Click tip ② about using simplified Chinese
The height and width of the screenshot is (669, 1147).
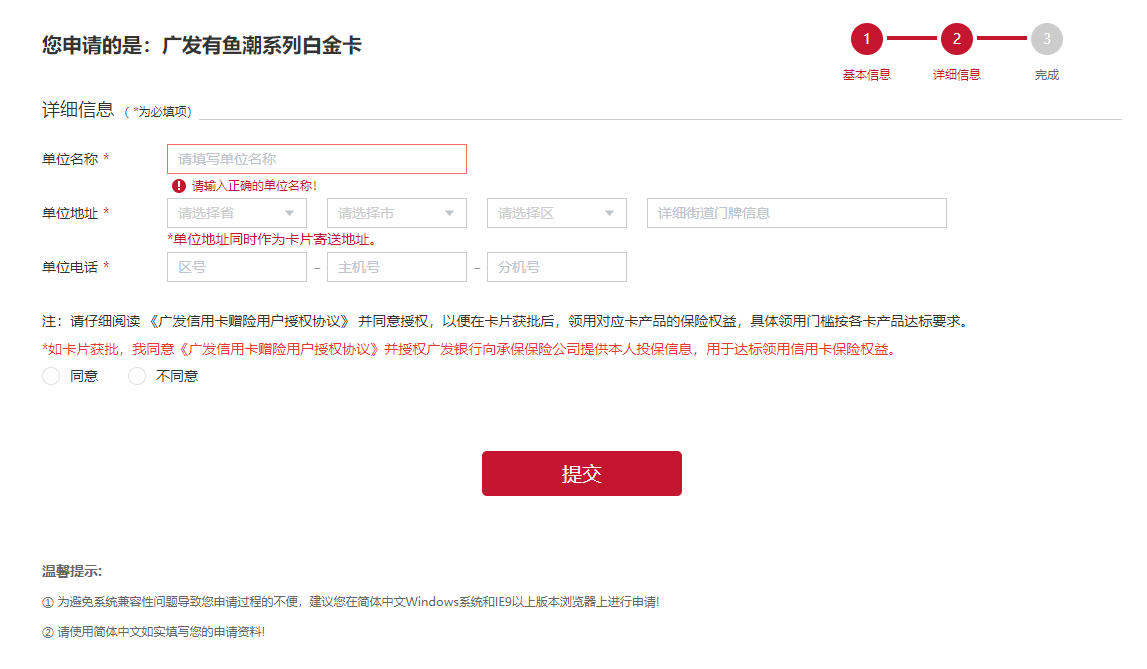[154, 632]
